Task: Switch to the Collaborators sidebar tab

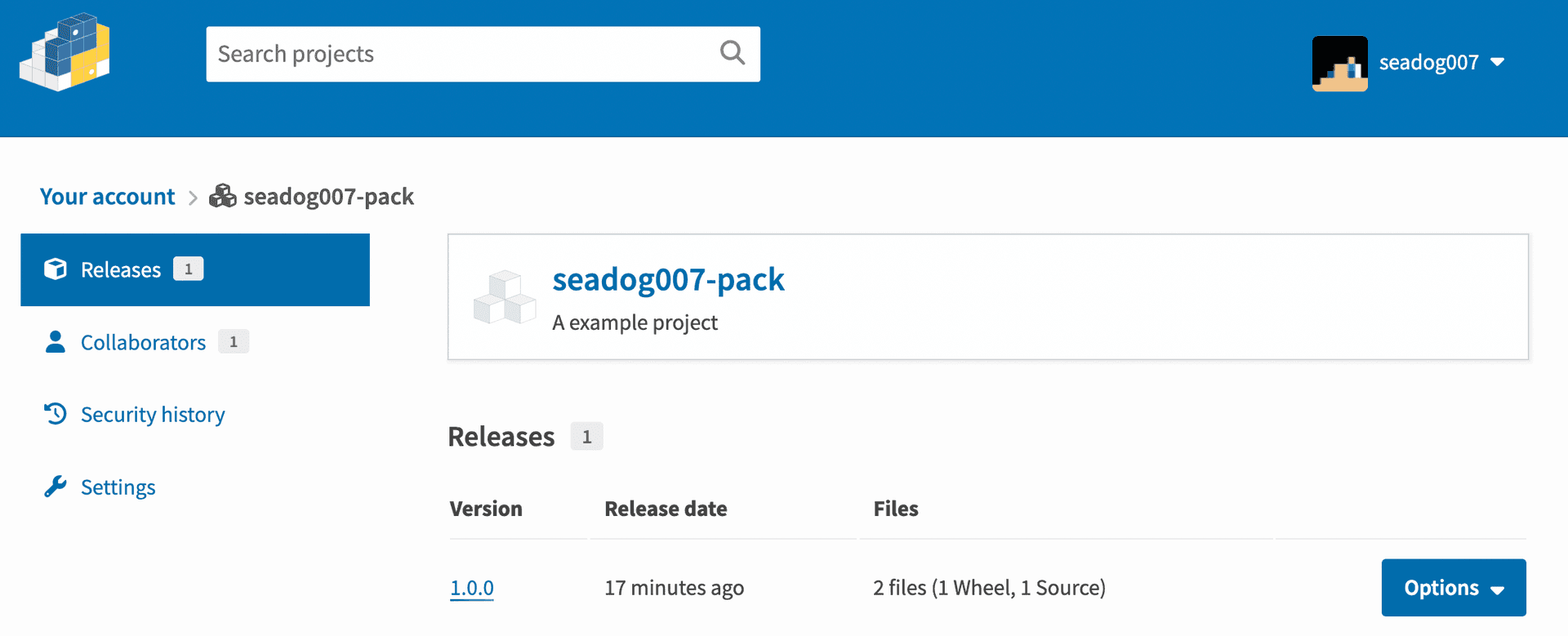Action: tap(143, 342)
